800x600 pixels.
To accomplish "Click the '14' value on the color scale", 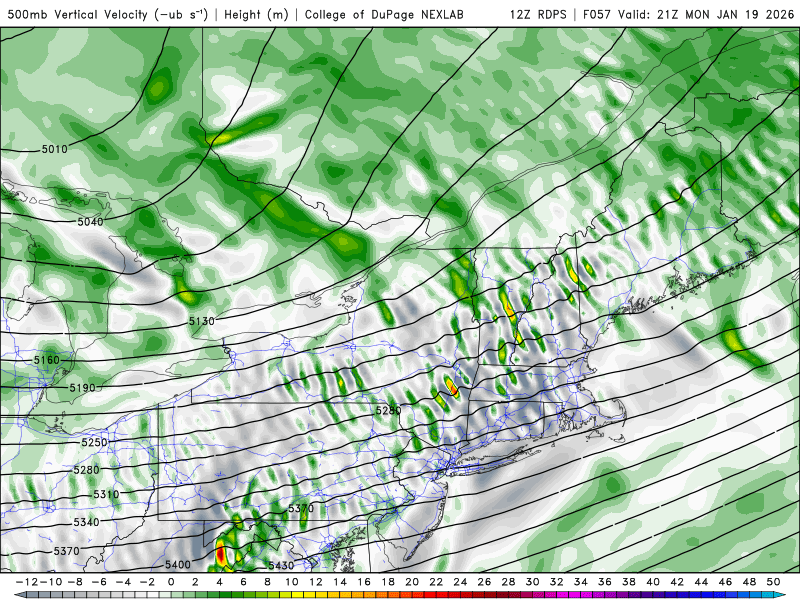I will coord(340,582).
